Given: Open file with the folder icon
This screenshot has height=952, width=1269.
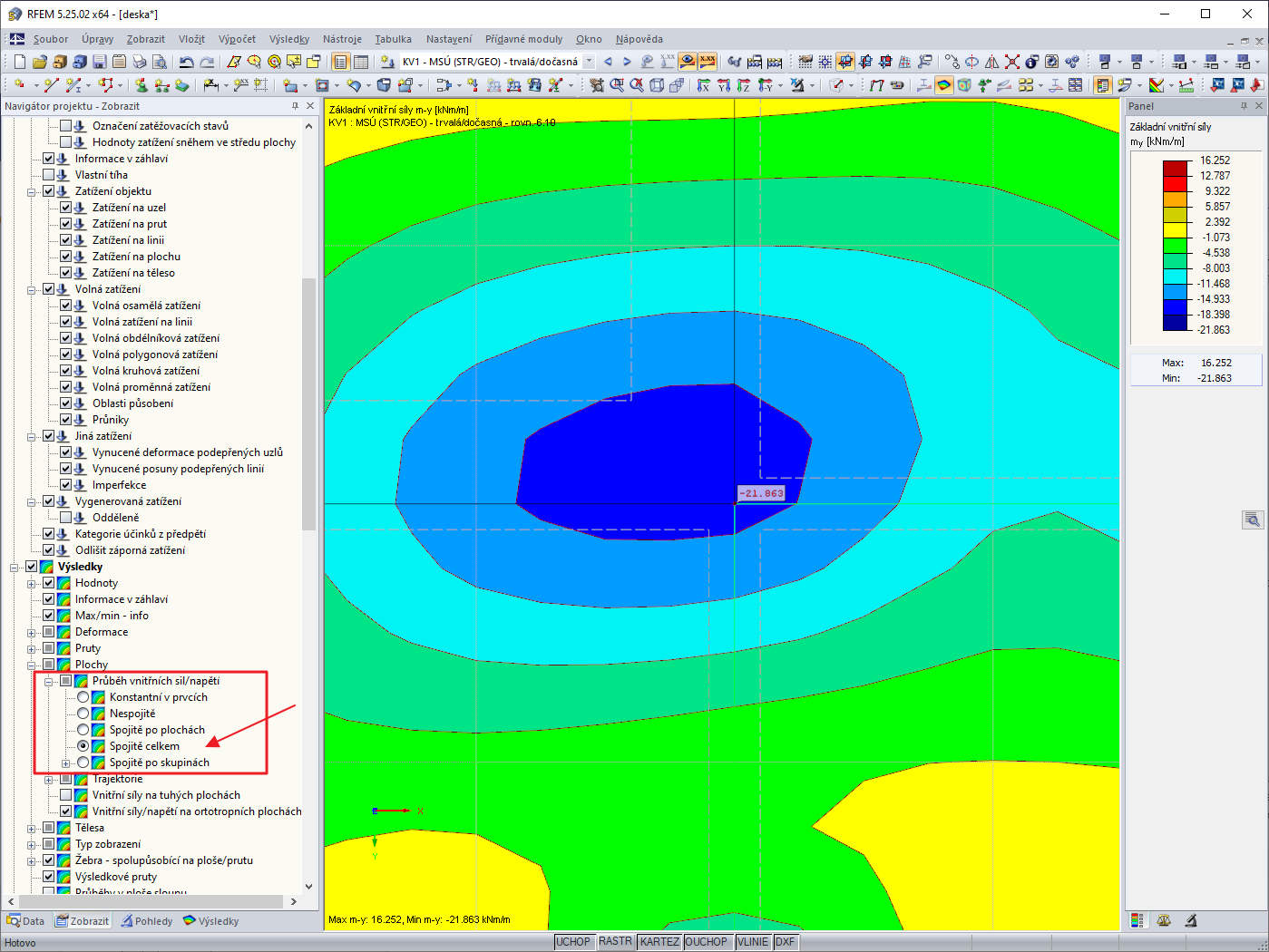Looking at the screenshot, I should [39, 62].
